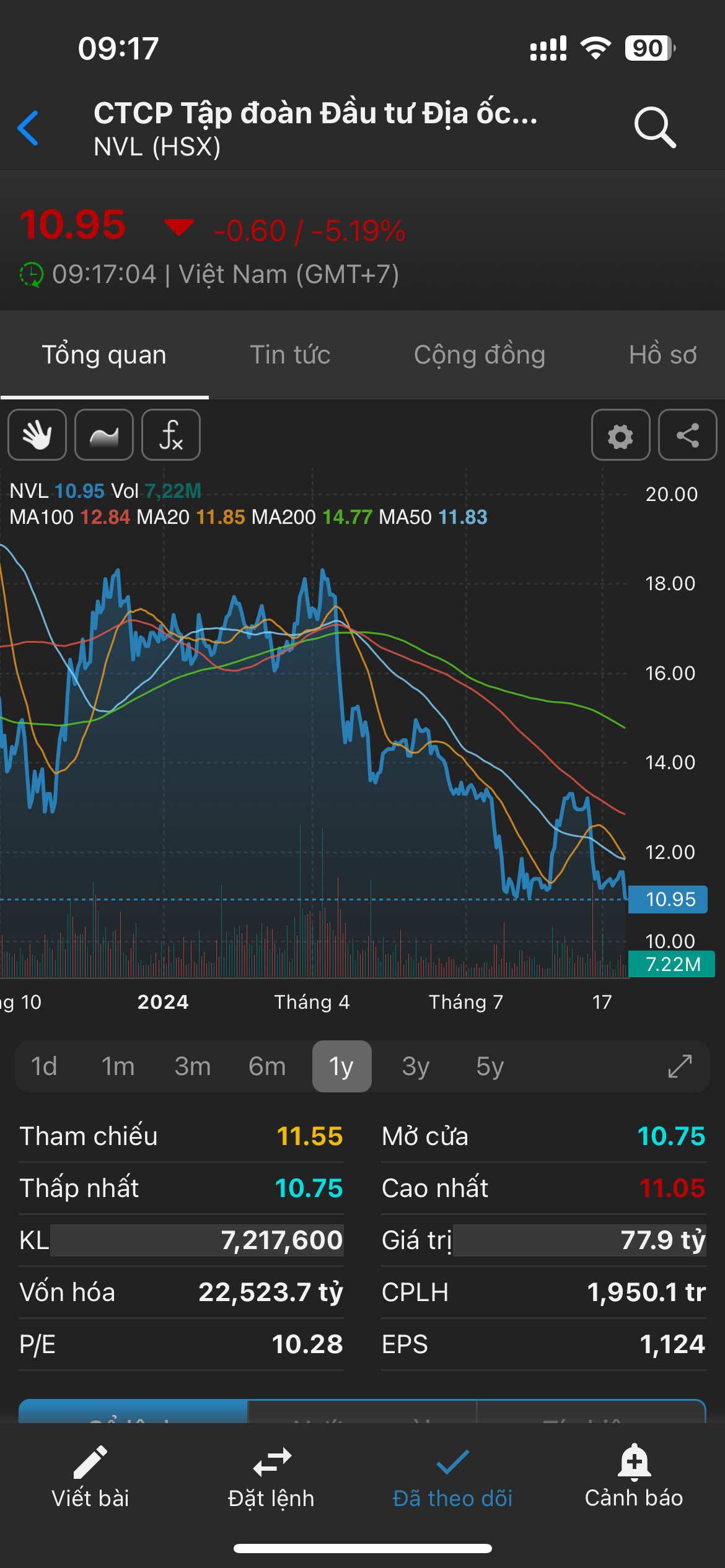This screenshot has height=1568, width=725.
Task: Tap the back arrow icon
Action: pyautogui.click(x=29, y=128)
